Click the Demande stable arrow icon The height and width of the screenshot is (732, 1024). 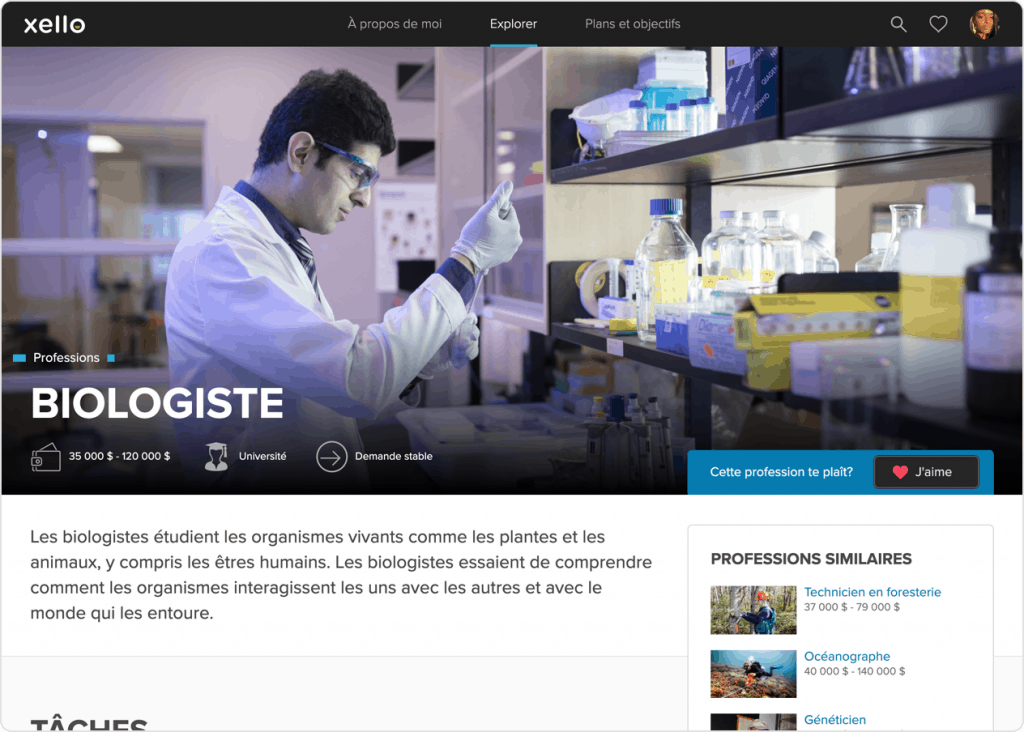point(331,457)
